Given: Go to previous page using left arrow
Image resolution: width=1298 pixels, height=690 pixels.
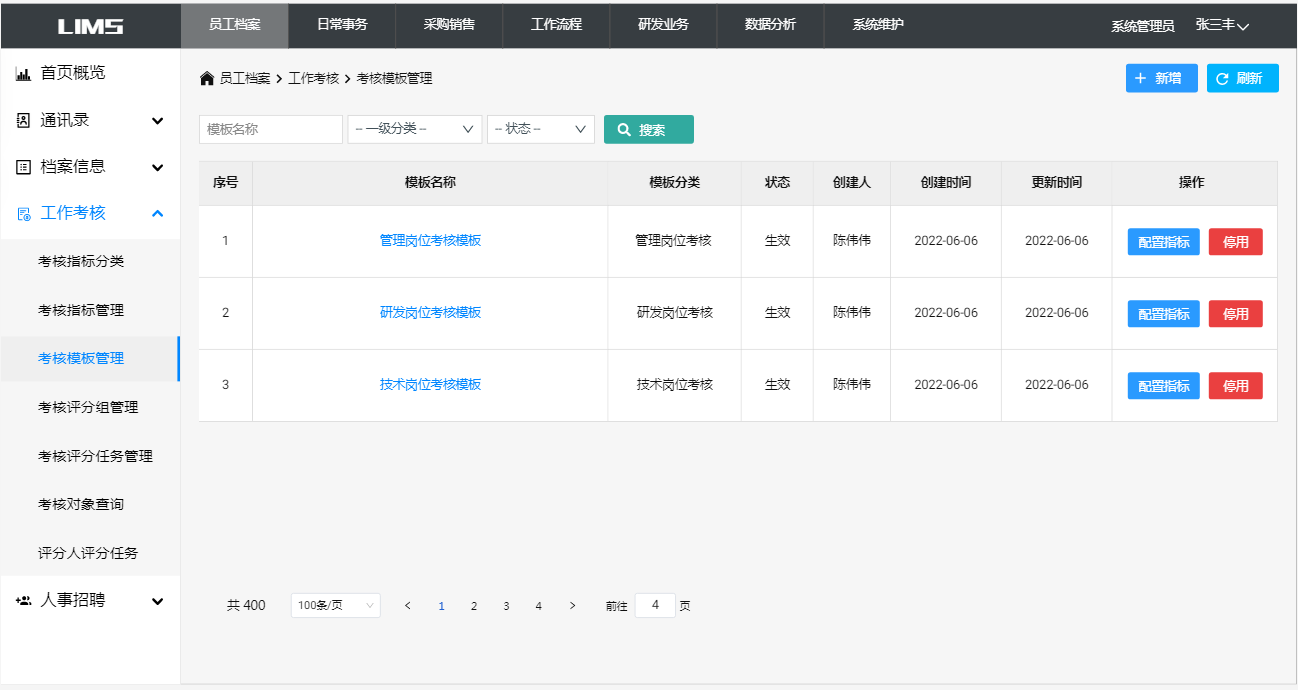Looking at the screenshot, I should click(x=408, y=606).
